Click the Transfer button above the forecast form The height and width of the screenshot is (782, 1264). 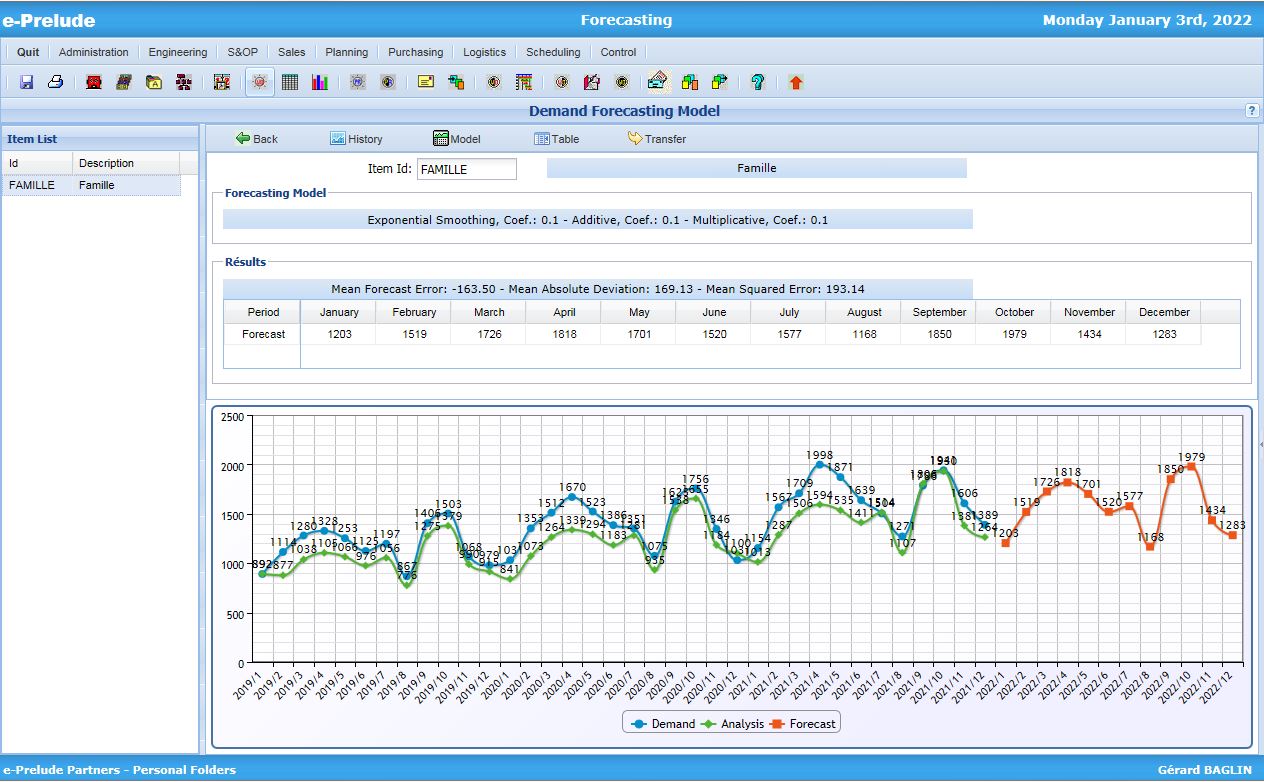click(657, 139)
